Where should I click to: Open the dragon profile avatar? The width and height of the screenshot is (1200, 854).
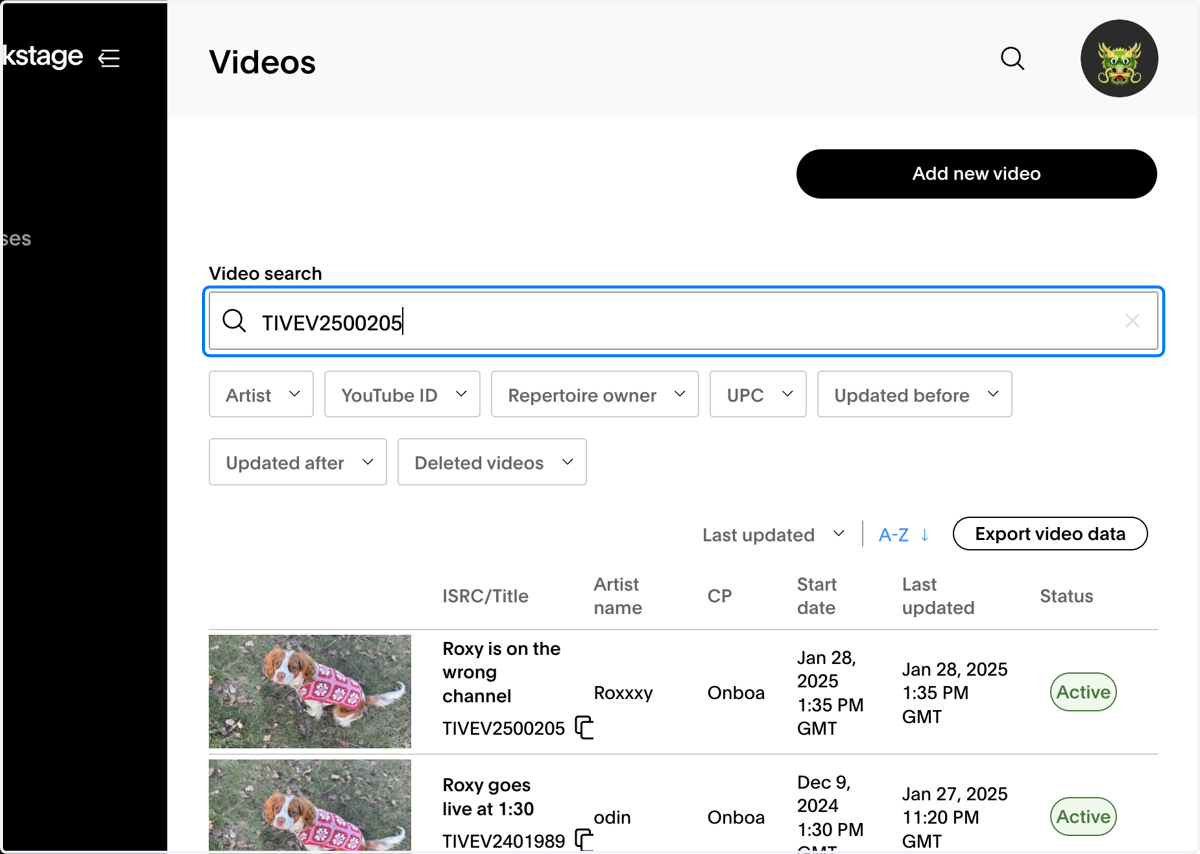point(1119,58)
